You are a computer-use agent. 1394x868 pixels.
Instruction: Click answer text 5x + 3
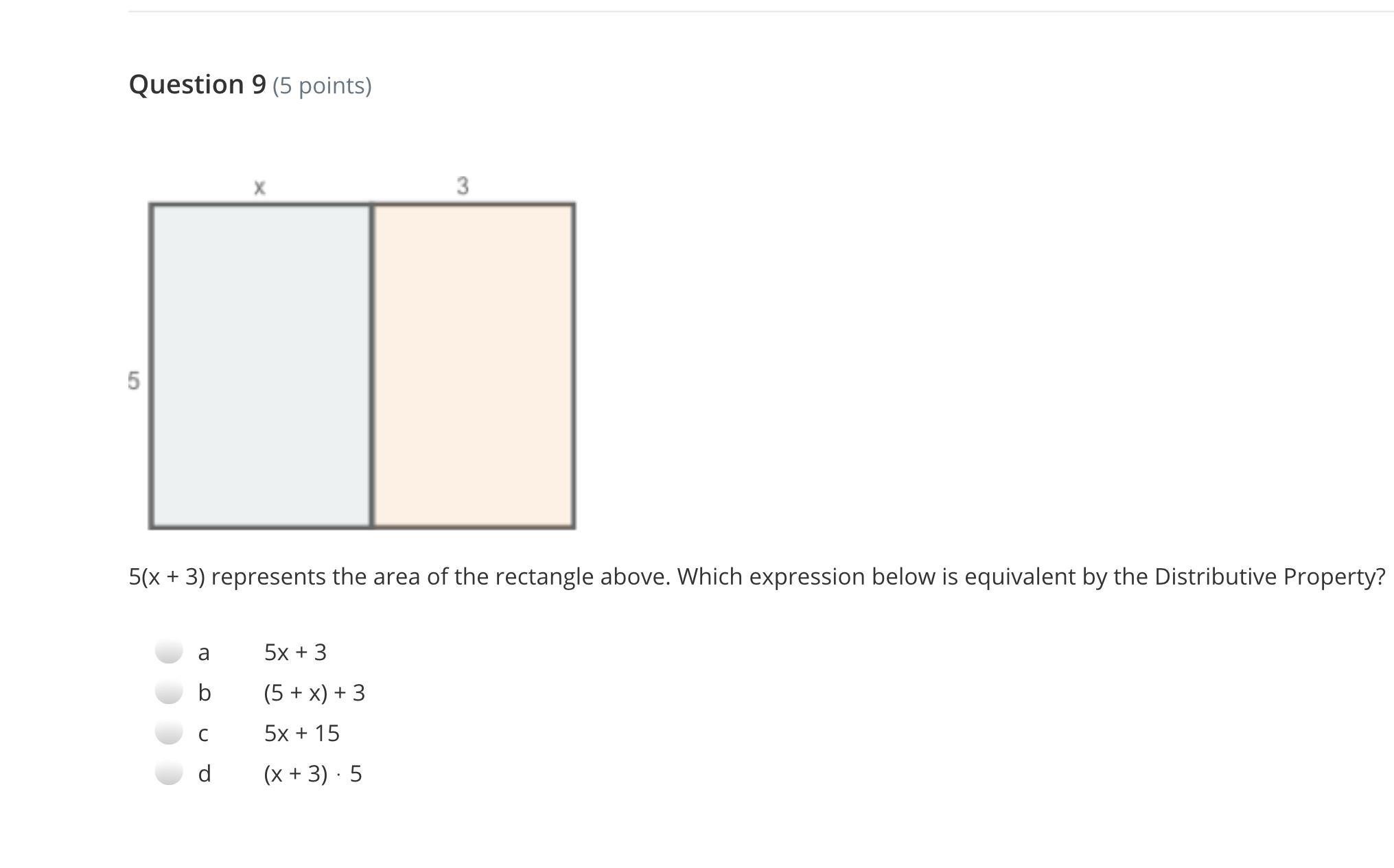(295, 652)
